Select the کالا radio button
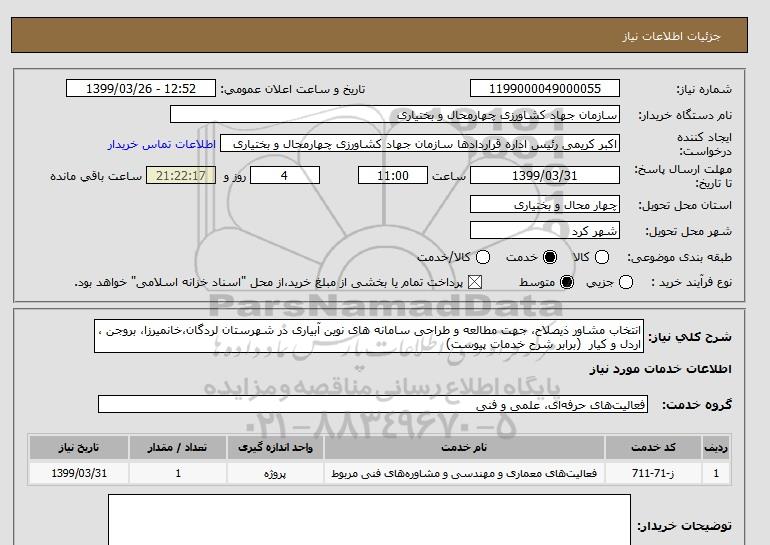 [602, 257]
